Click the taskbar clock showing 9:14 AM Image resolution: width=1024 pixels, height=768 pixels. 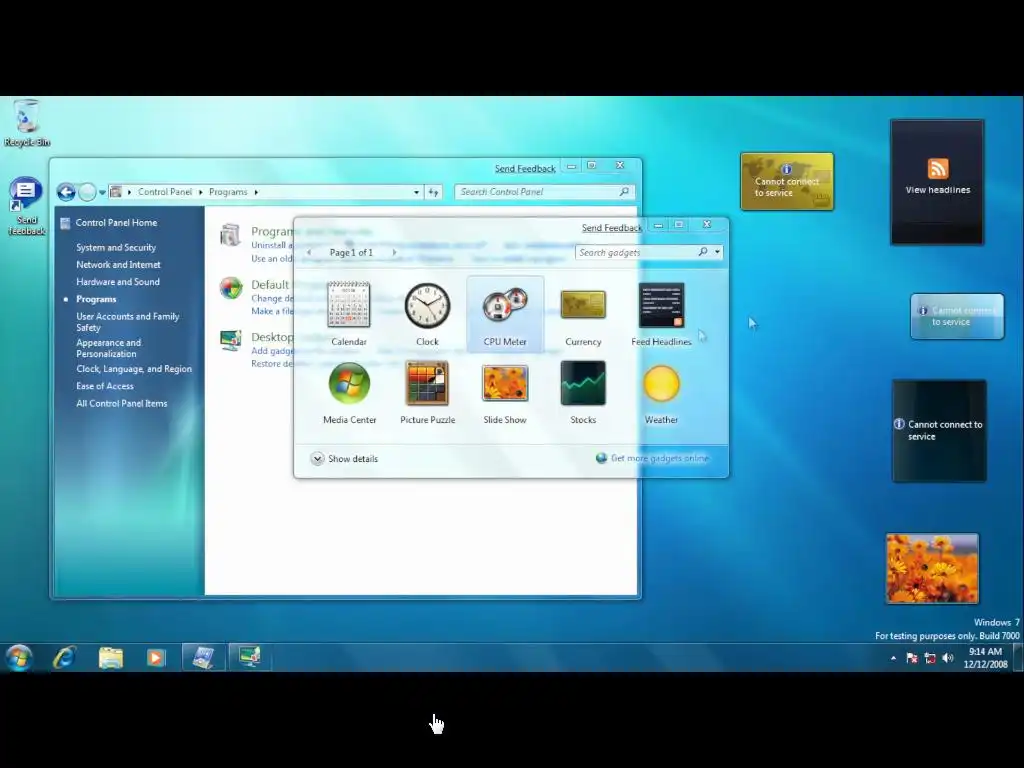pyautogui.click(x=985, y=658)
